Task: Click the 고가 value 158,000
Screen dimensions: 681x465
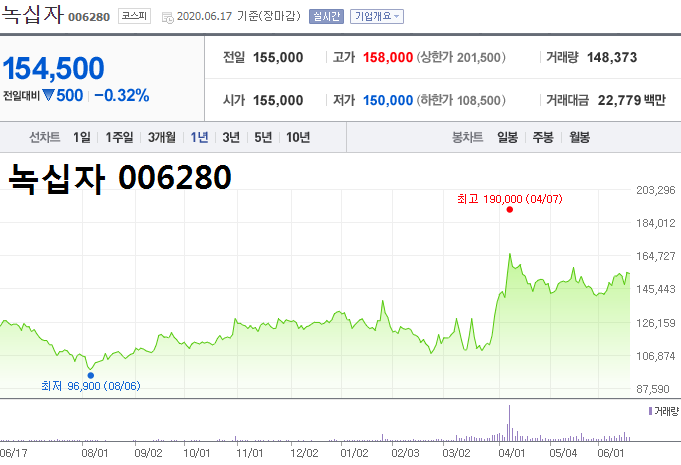Action: click(388, 57)
